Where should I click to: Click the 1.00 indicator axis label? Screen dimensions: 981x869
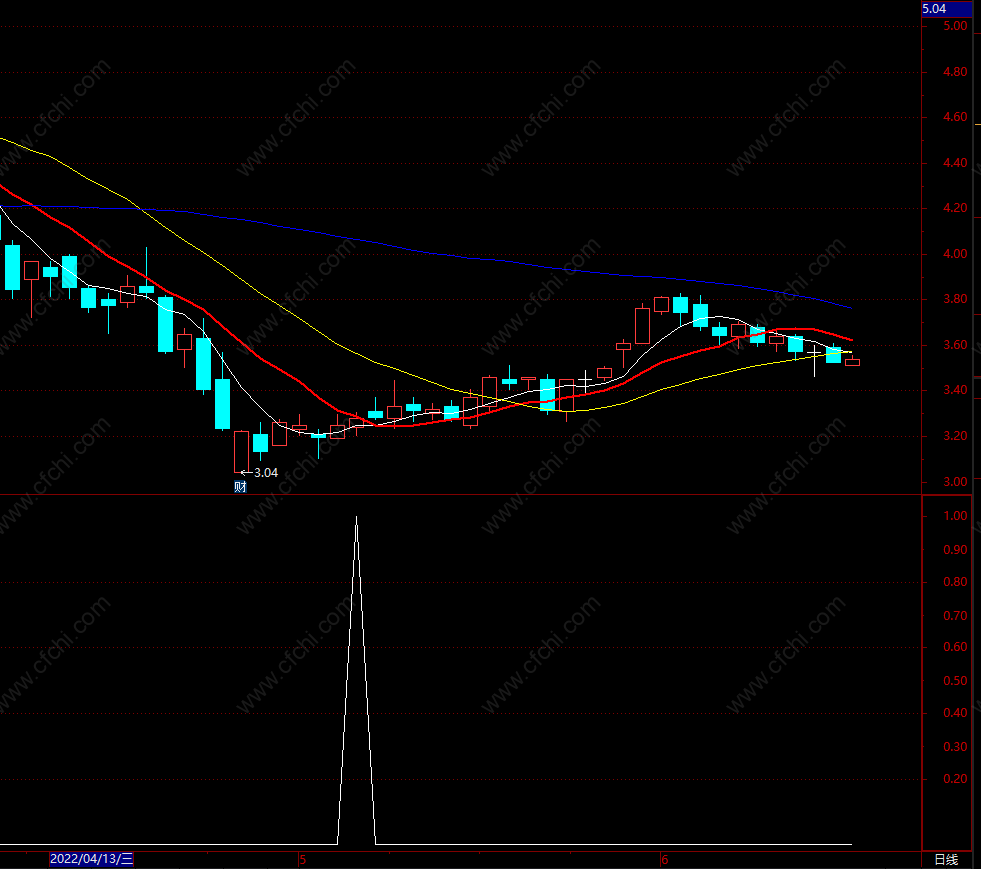click(955, 516)
